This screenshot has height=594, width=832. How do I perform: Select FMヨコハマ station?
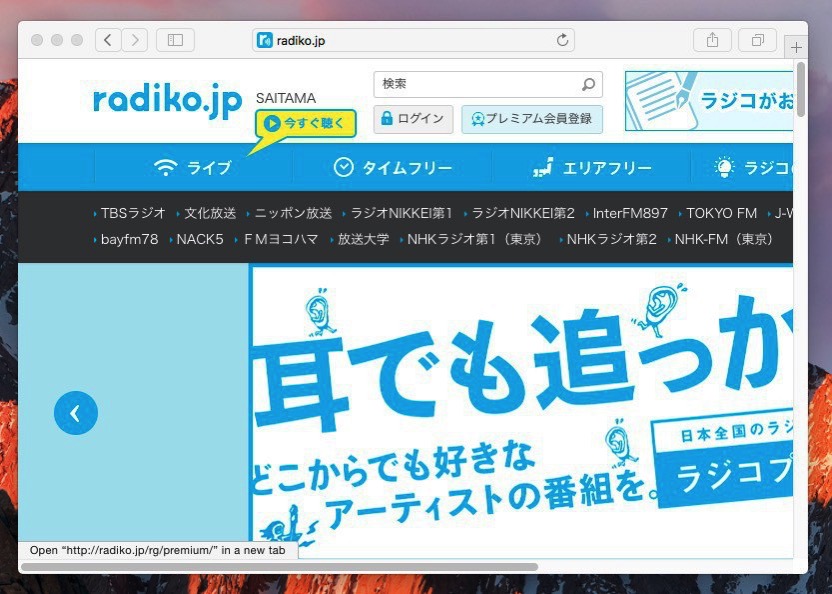click(x=280, y=239)
